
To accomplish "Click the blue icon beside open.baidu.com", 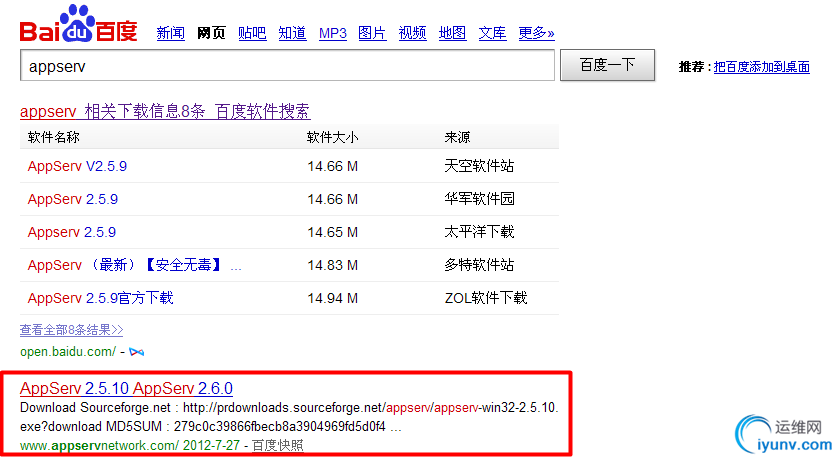I will (x=136, y=352).
